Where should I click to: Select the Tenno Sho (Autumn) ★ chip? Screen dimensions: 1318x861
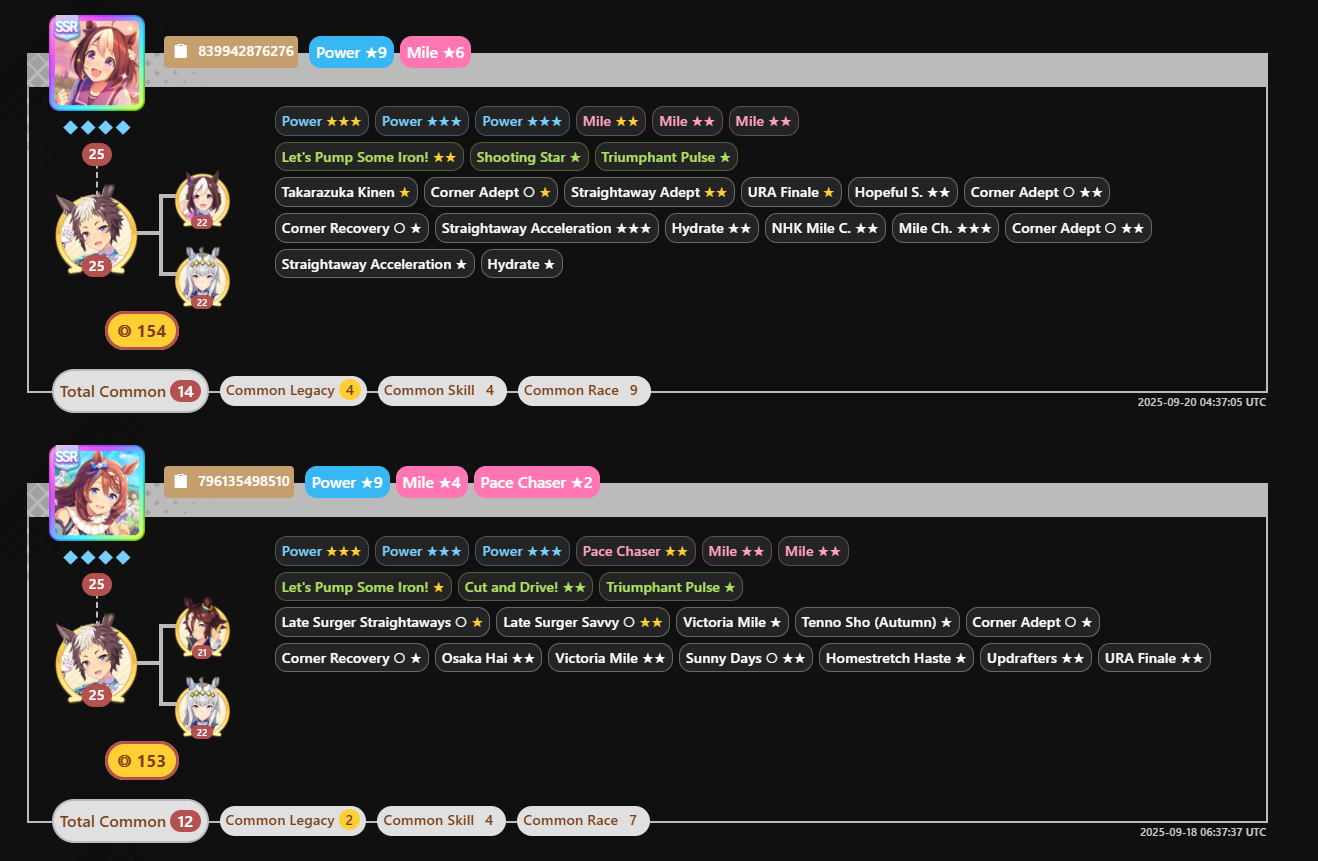(877, 622)
